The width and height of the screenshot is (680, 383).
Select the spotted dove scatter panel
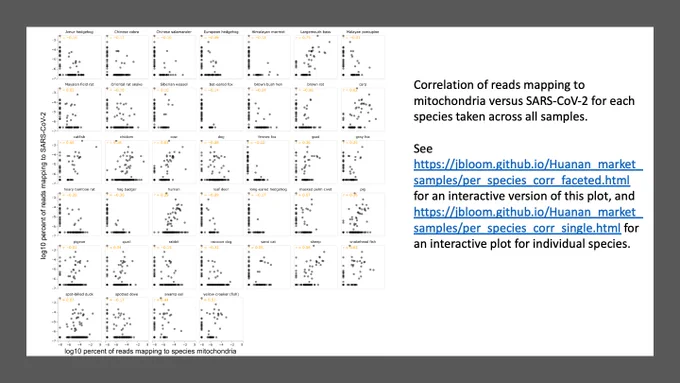pos(127,319)
